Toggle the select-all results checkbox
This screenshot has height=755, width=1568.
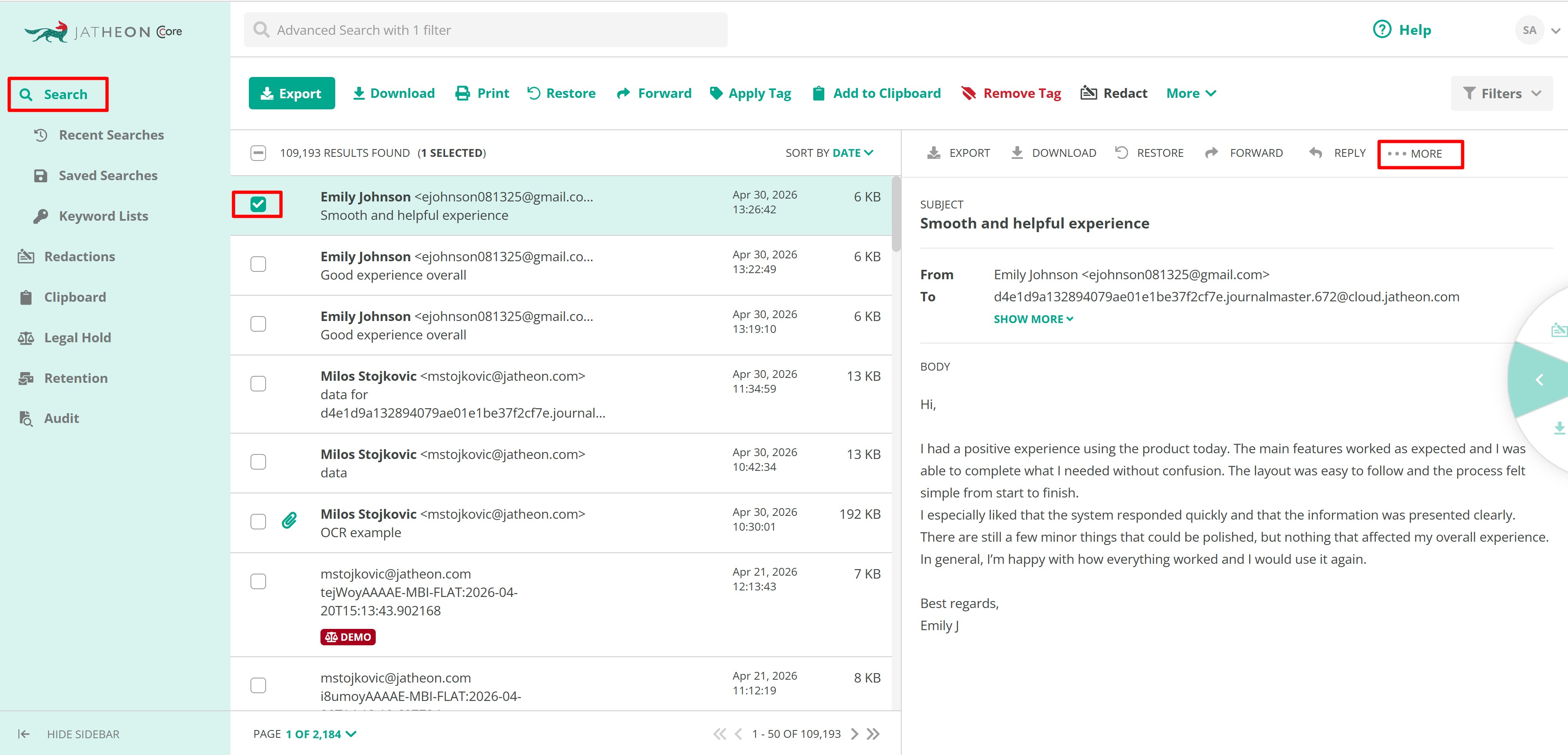click(x=258, y=153)
